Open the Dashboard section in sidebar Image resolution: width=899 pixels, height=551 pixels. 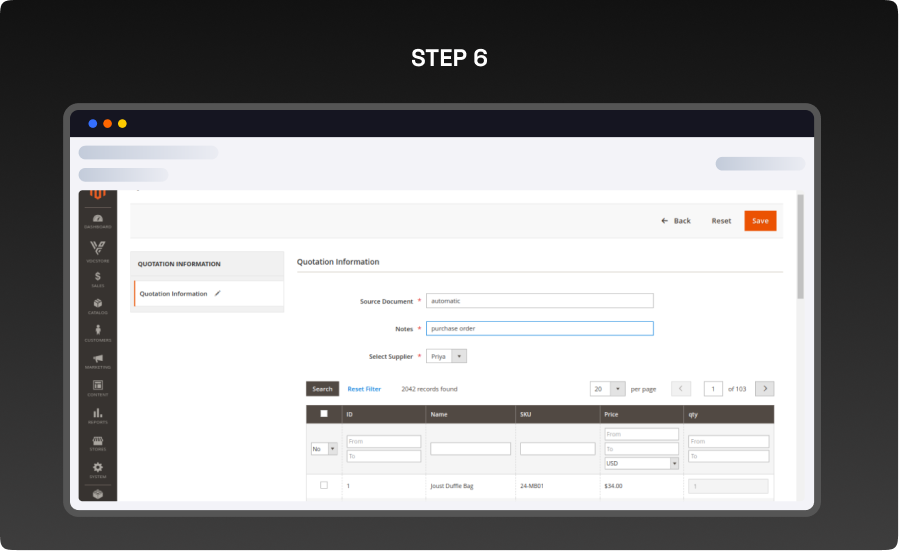point(98,221)
